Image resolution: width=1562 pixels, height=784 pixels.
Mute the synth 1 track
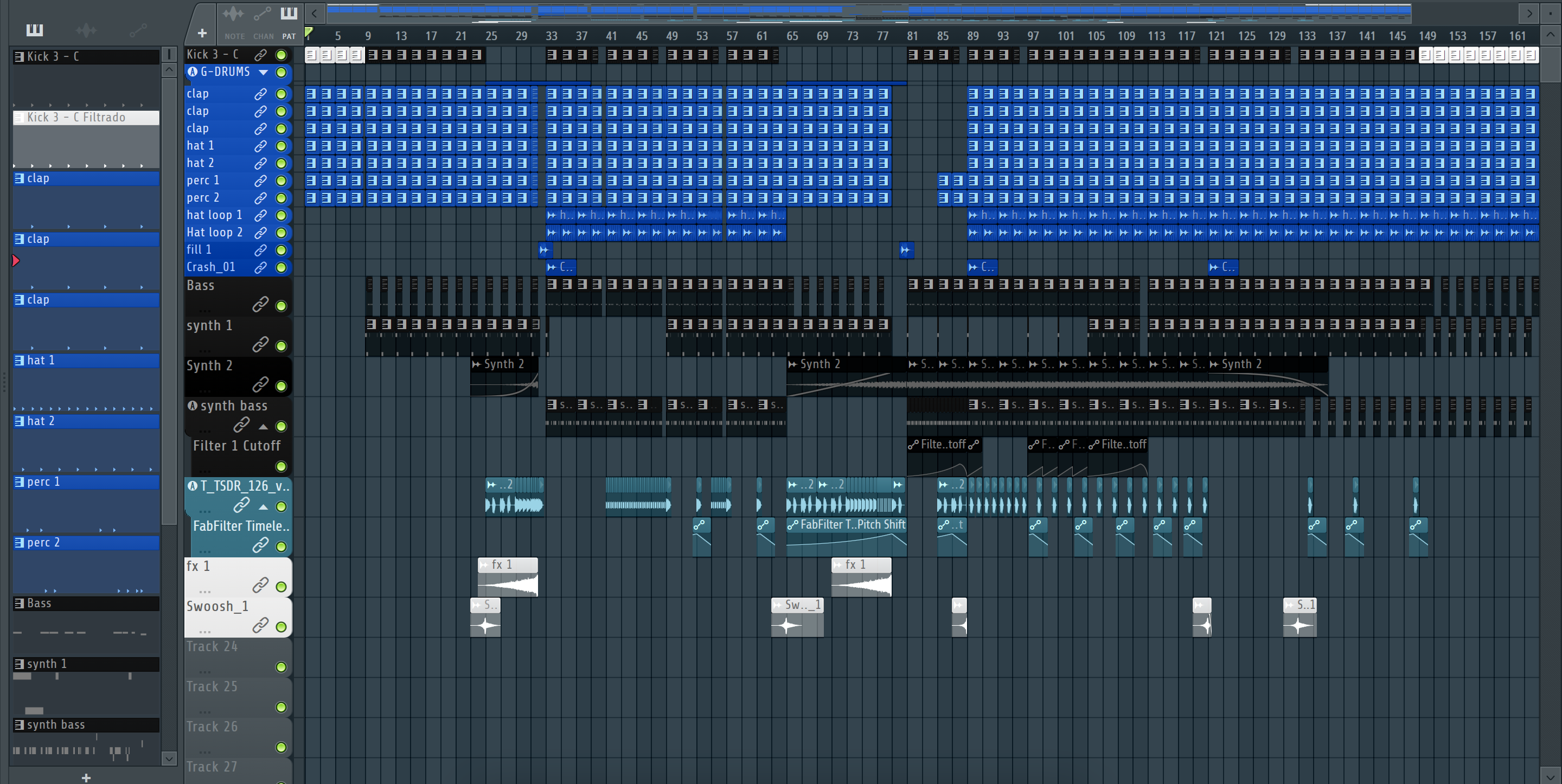pos(281,345)
